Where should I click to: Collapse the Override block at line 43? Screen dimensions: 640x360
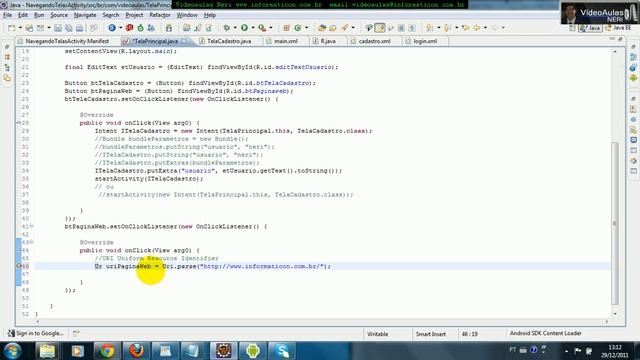coord(31,242)
